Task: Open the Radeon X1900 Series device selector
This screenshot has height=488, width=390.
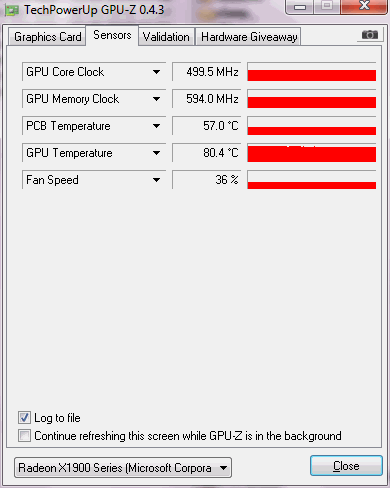Action: [123, 468]
